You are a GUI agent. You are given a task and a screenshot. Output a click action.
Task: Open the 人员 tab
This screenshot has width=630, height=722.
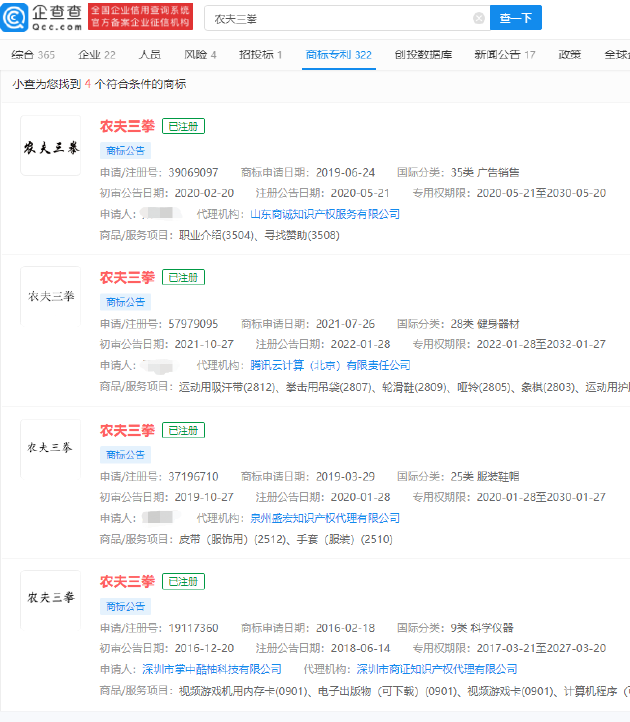point(150,55)
